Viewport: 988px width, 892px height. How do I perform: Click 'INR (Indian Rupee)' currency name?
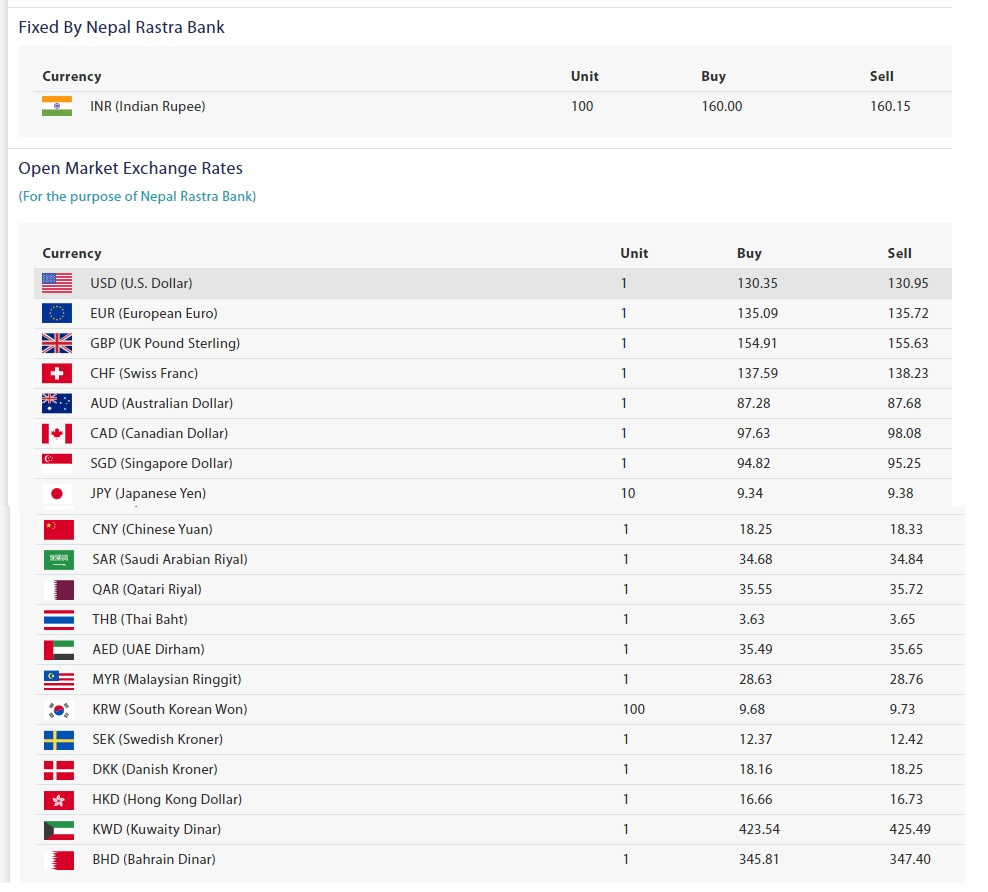click(x=148, y=106)
